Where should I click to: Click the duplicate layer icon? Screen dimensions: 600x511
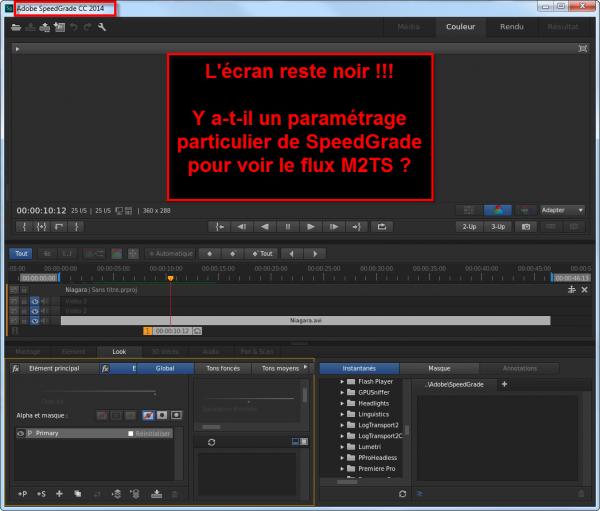pos(78,494)
